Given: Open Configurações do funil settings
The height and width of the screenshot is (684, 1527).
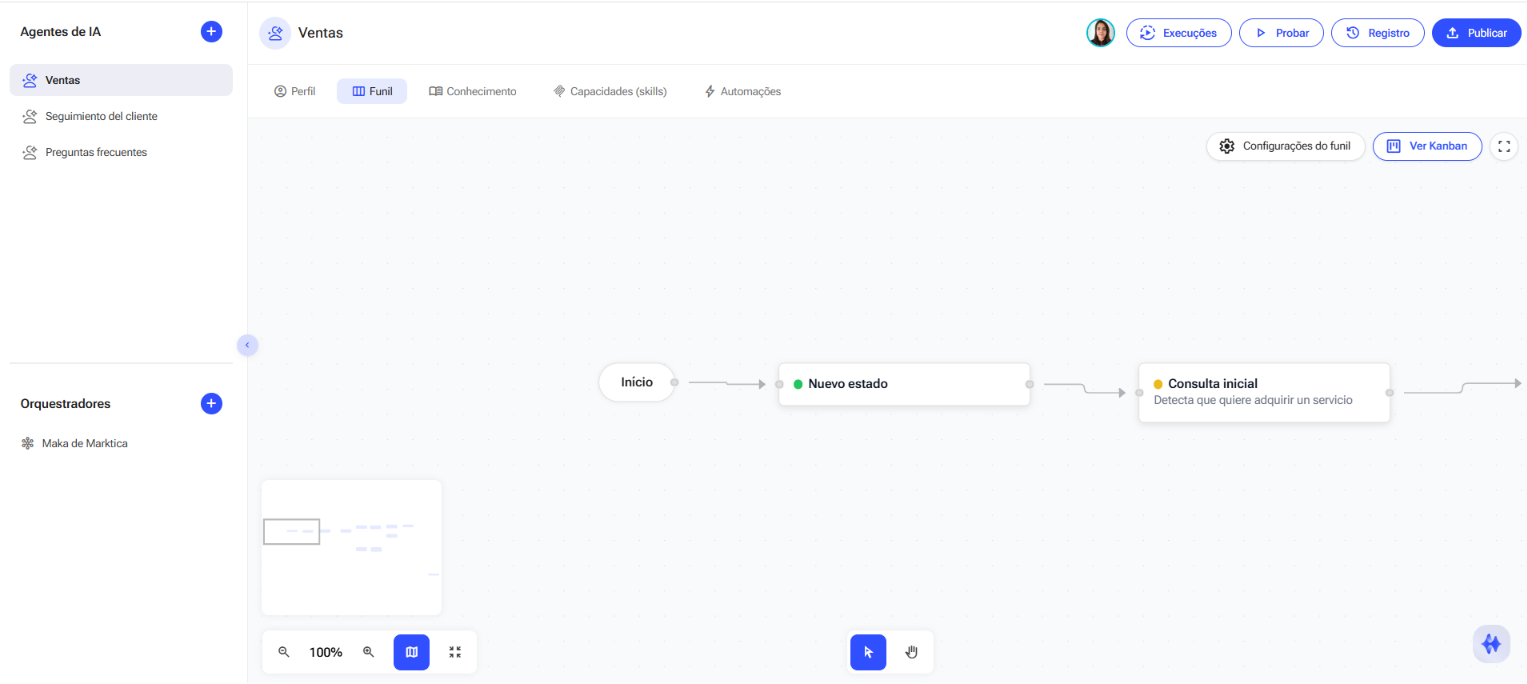Looking at the screenshot, I should point(1285,146).
